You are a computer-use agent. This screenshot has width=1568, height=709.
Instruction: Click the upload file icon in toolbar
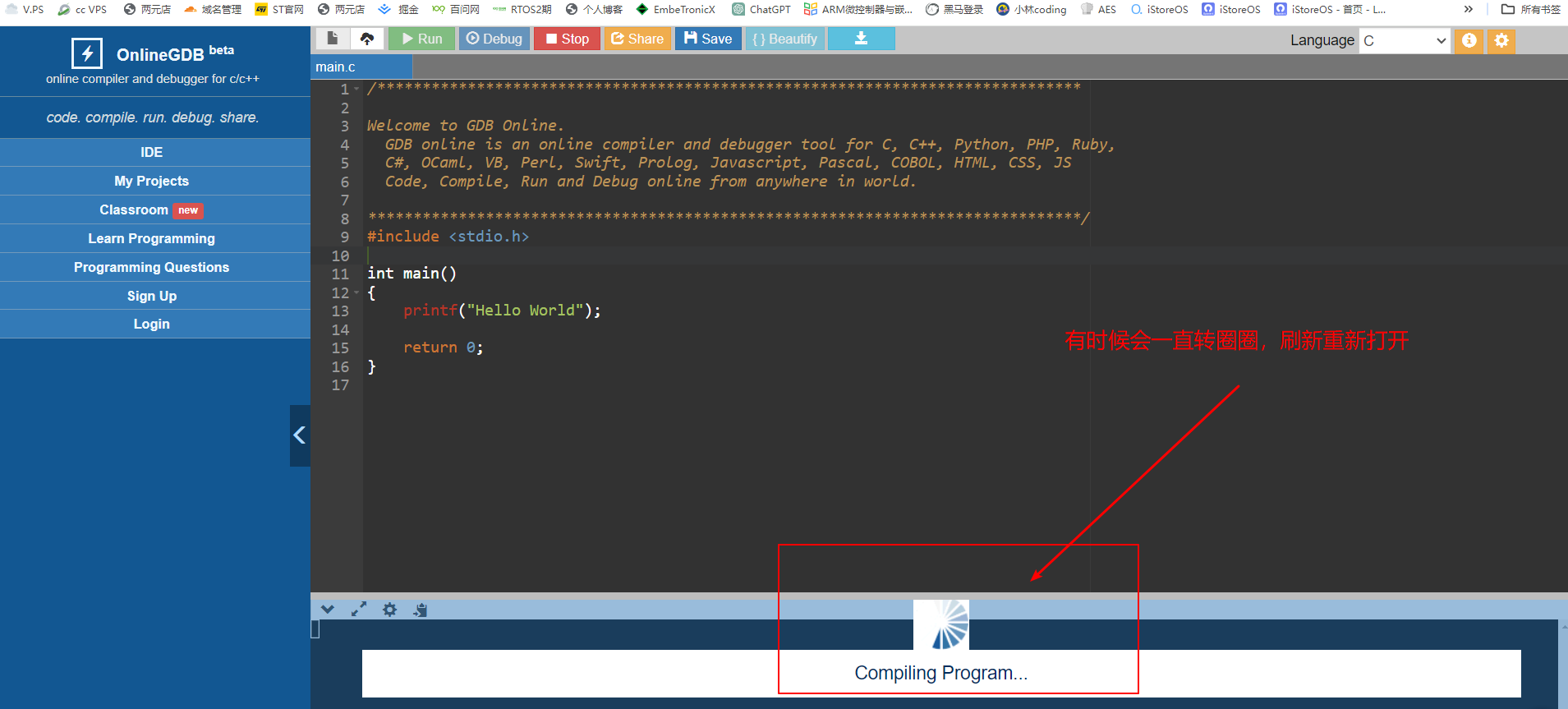coord(367,39)
